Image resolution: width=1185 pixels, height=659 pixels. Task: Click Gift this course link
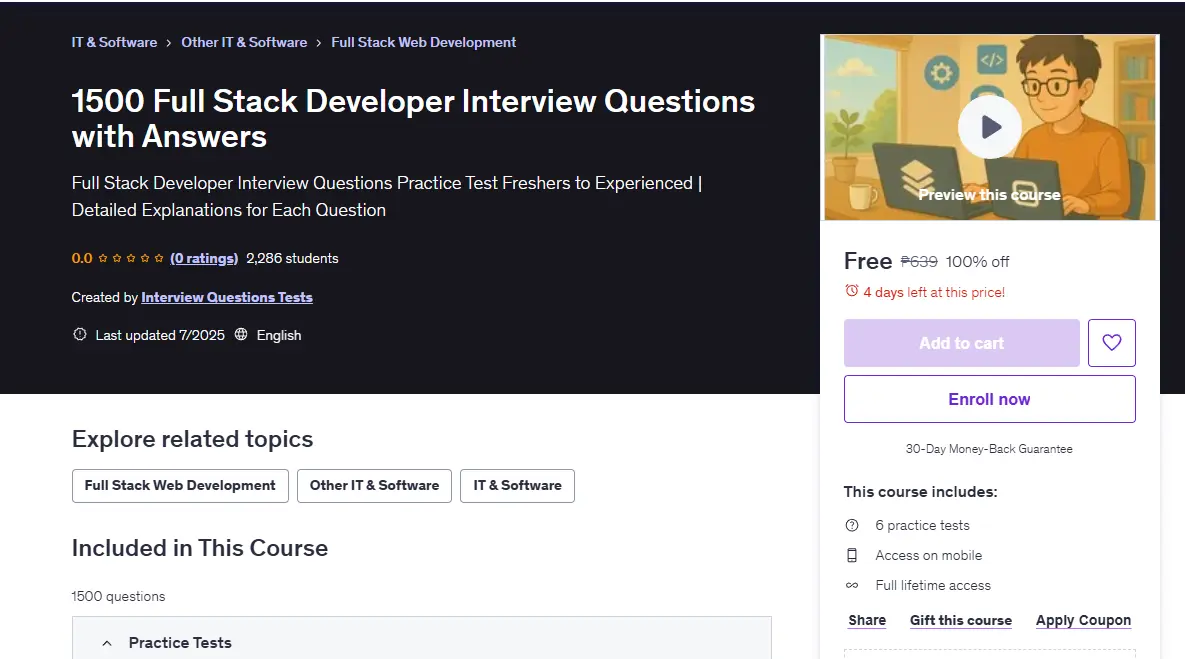click(961, 620)
